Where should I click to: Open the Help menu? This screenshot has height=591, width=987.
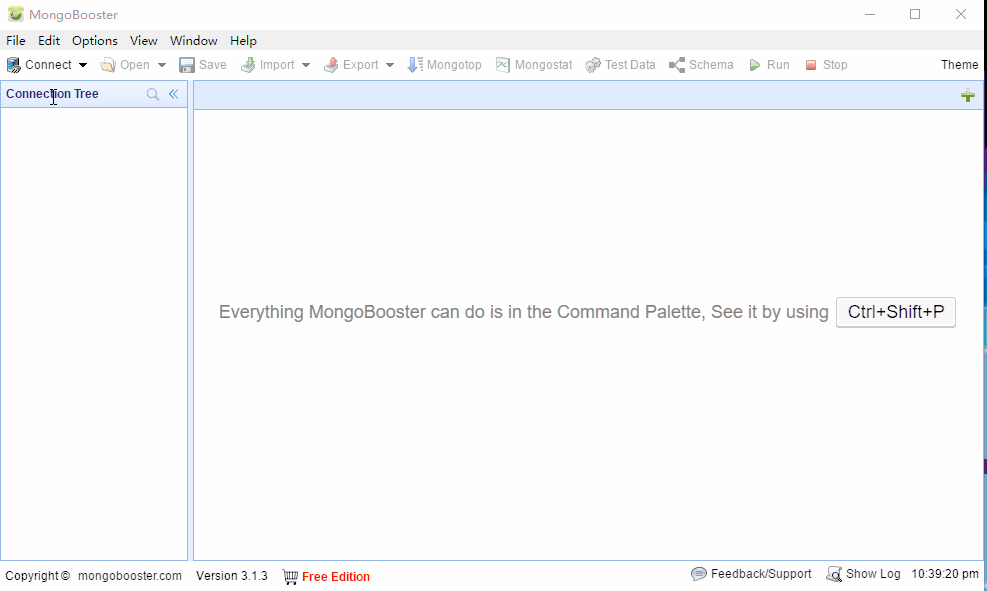click(243, 40)
